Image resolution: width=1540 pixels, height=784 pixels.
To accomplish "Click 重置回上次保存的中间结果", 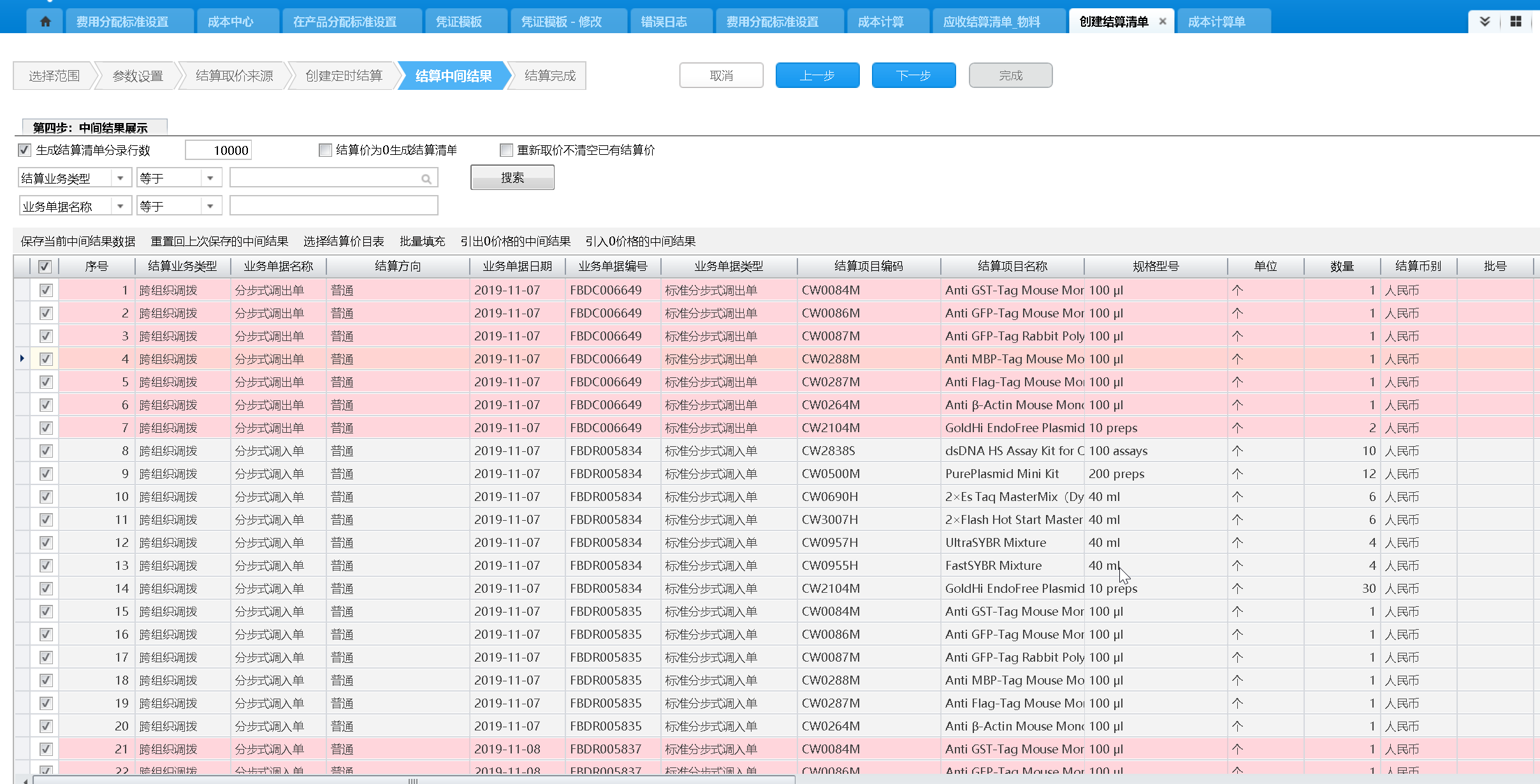I will coord(219,241).
